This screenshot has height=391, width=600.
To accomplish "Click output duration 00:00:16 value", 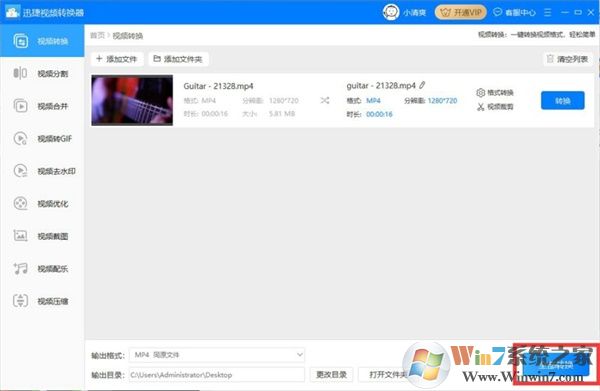I will (379, 114).
